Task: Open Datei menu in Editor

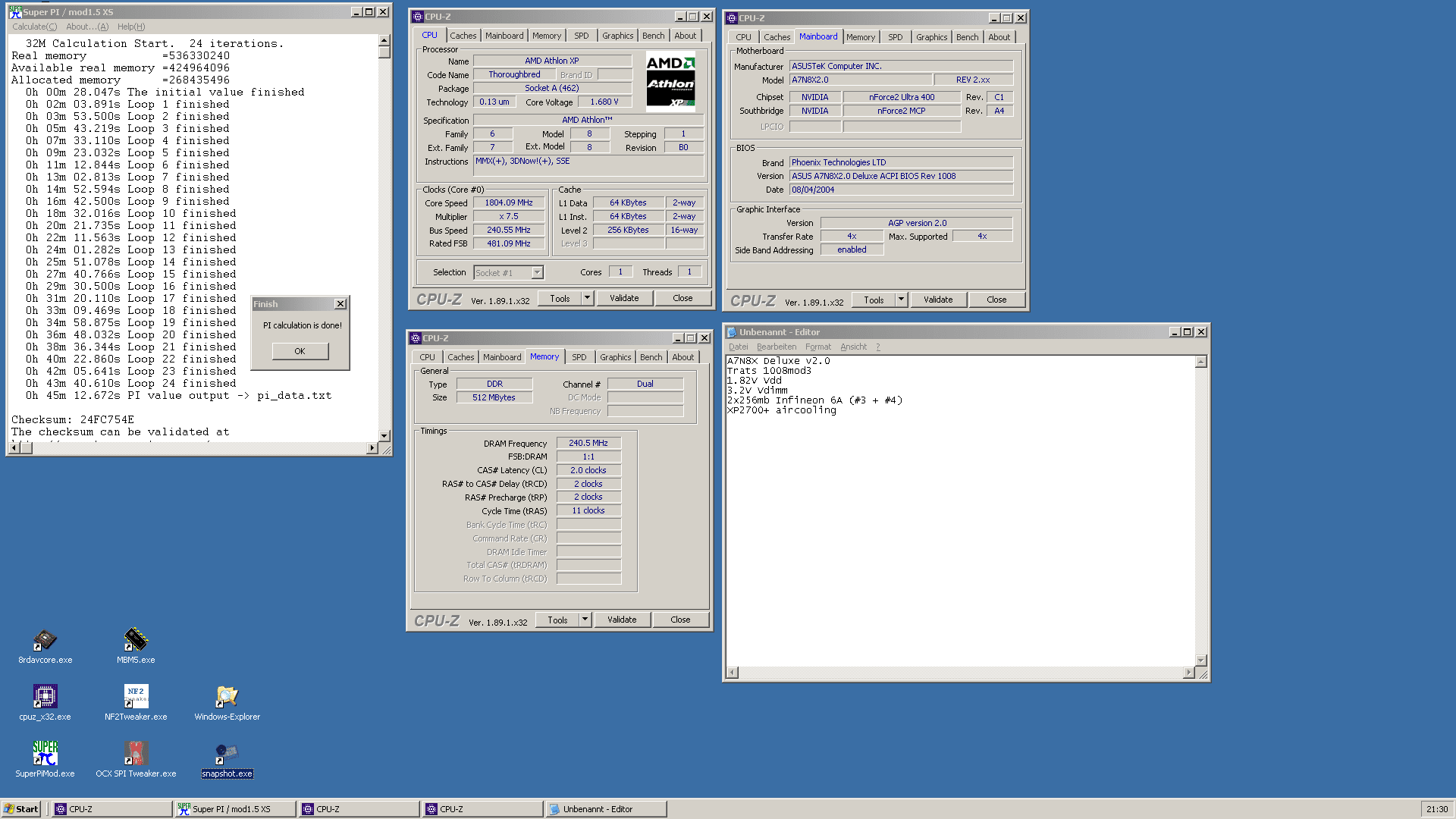Action: tap(738, 347)
